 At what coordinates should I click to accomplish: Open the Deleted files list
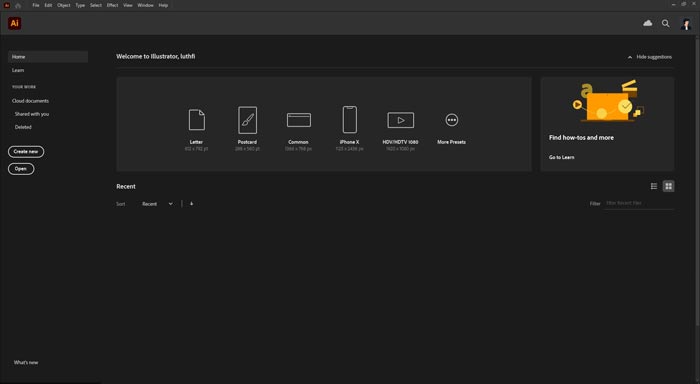tap(23, 127)
